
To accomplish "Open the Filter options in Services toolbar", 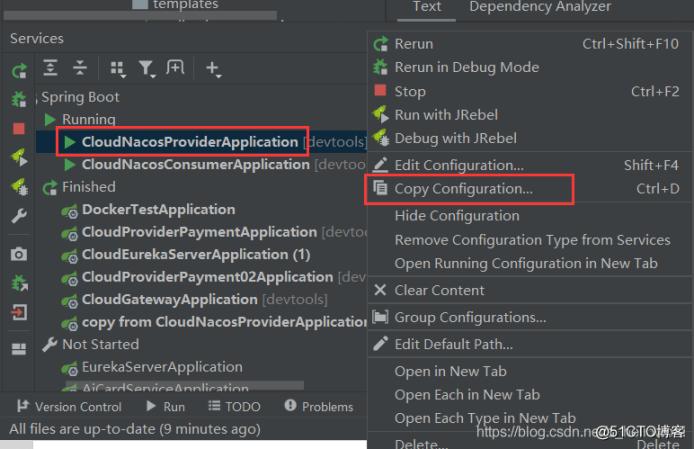I will 147,68.
